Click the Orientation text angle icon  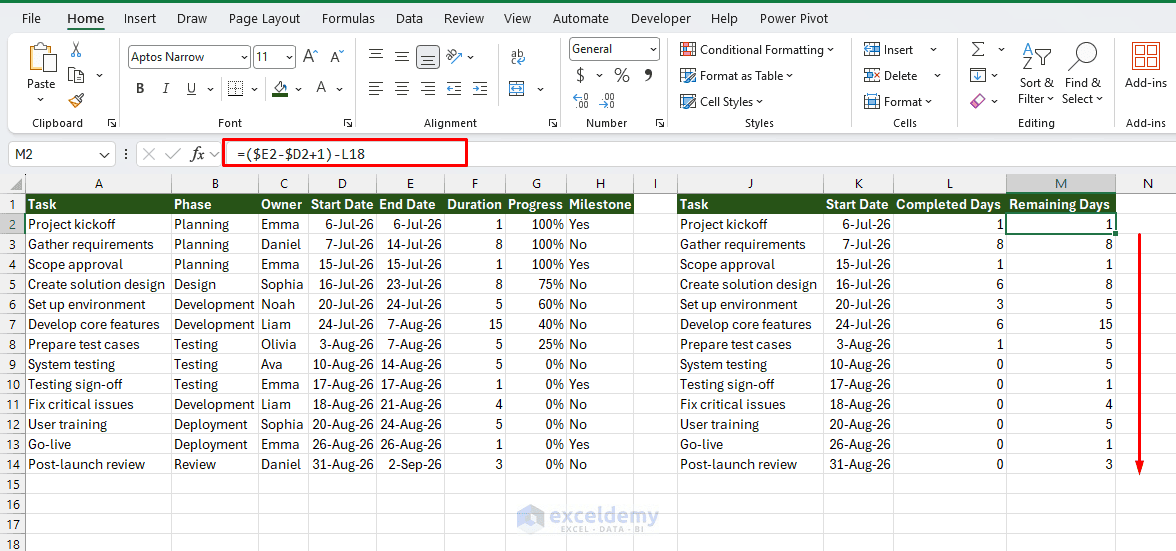click(x=454, y=56)
